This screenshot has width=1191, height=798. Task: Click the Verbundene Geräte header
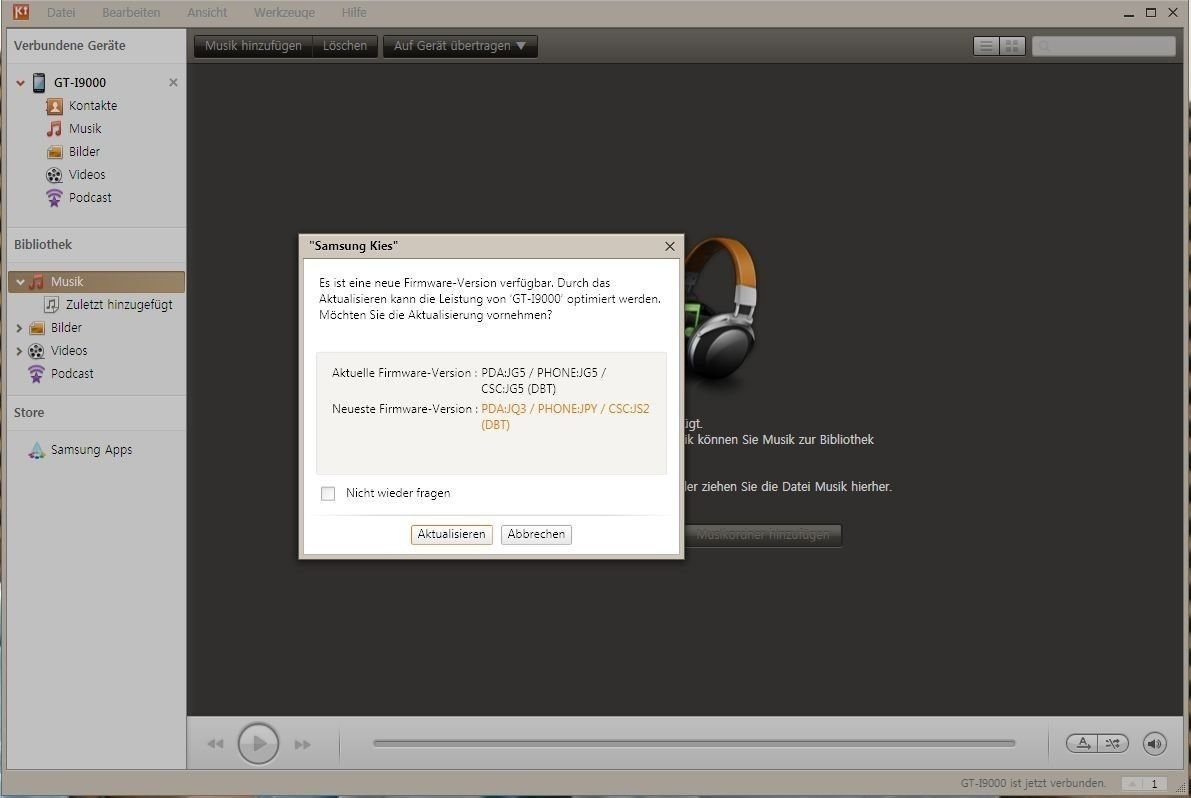[69, 46]
